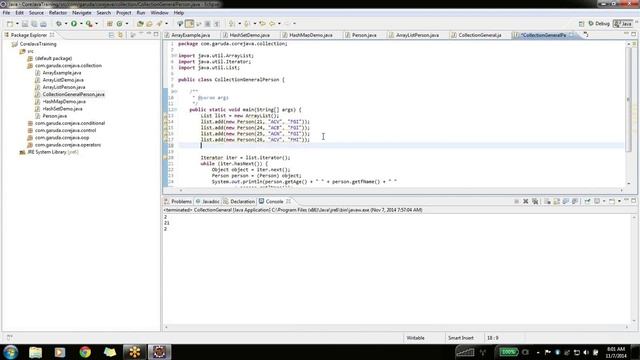
Task: Open the Source menu
Action: tap(36, 13)
